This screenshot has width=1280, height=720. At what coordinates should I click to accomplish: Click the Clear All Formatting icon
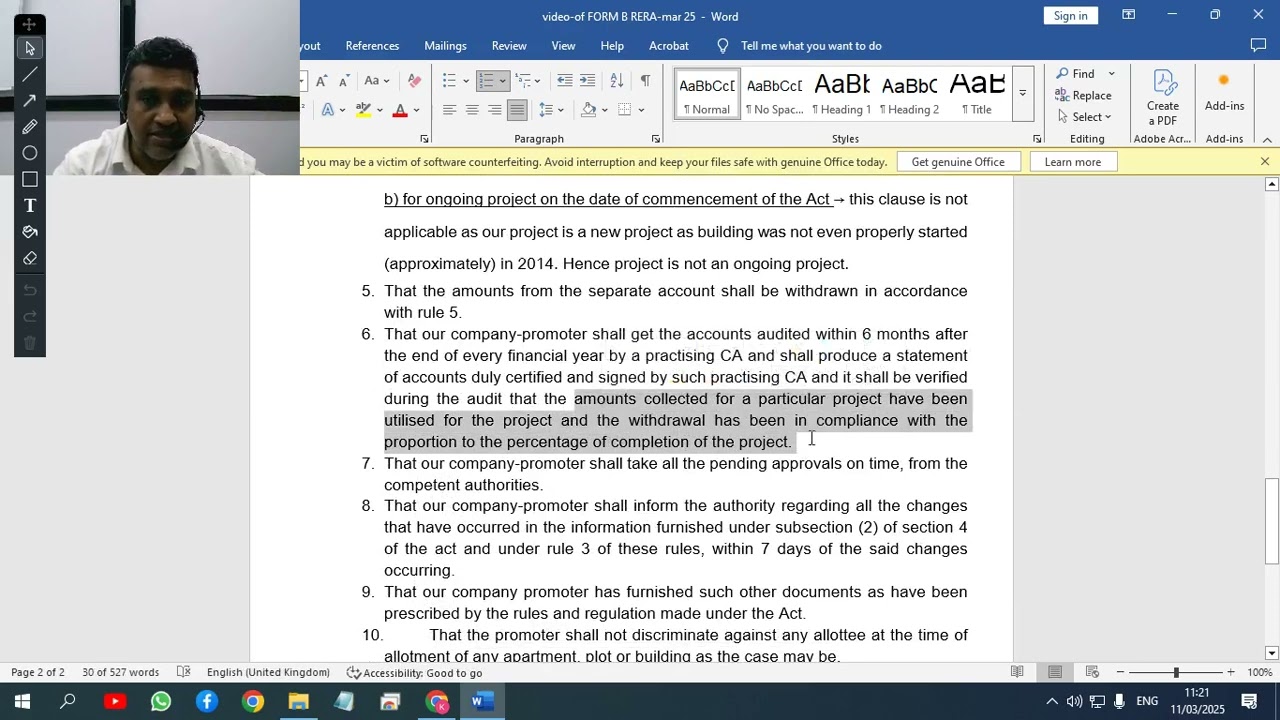415,81
